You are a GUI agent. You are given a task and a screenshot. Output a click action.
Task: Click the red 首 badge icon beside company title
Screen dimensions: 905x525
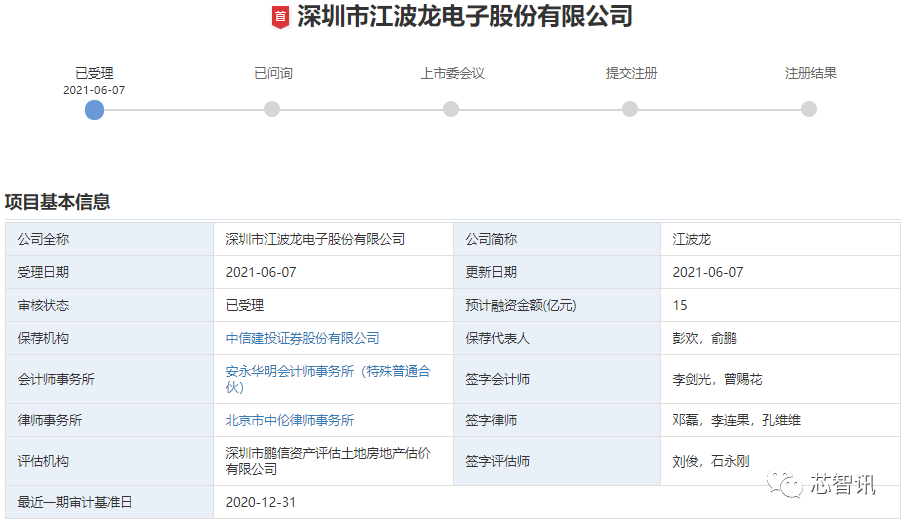coord(281,17)
